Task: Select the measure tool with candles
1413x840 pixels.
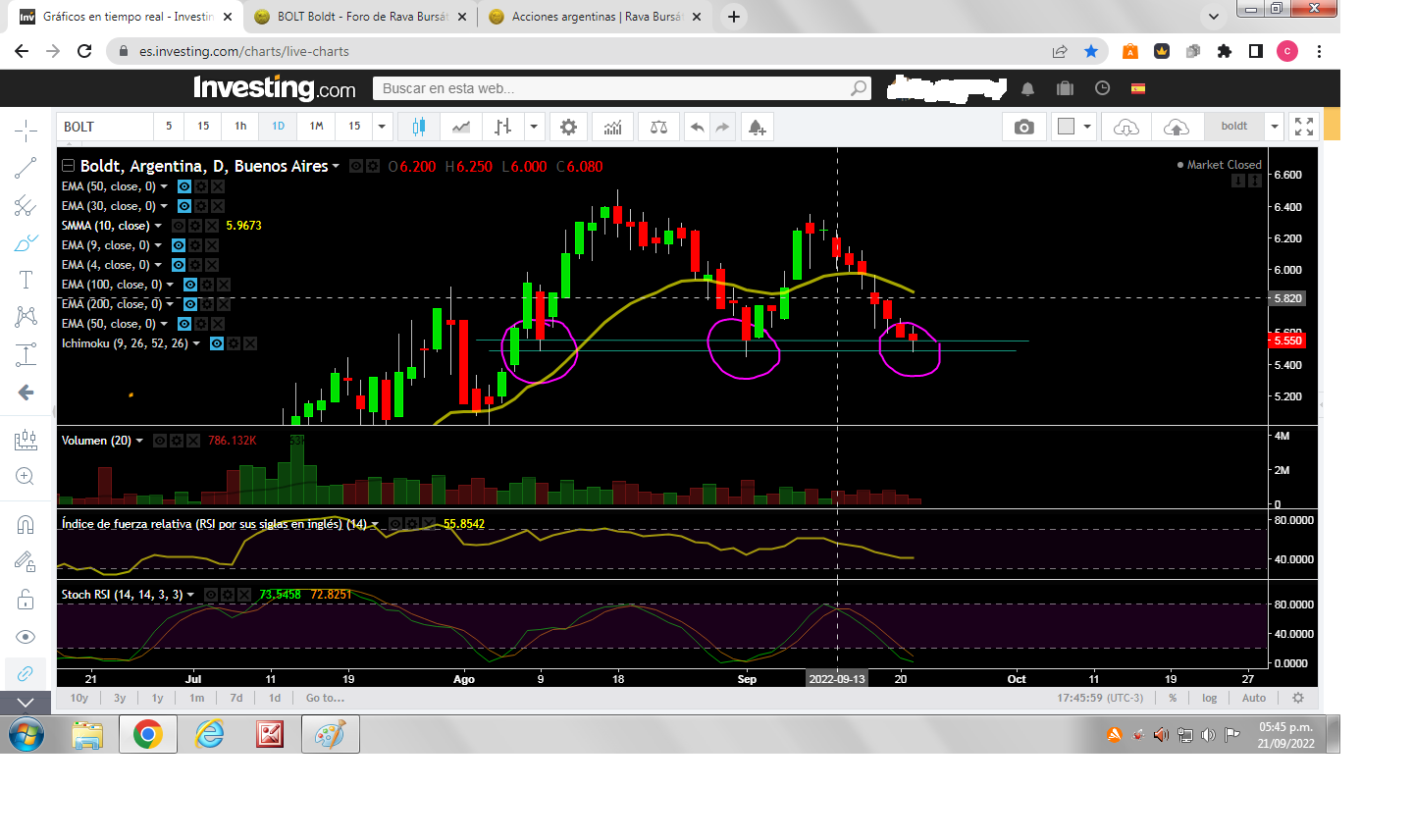Action: [26, 440]
